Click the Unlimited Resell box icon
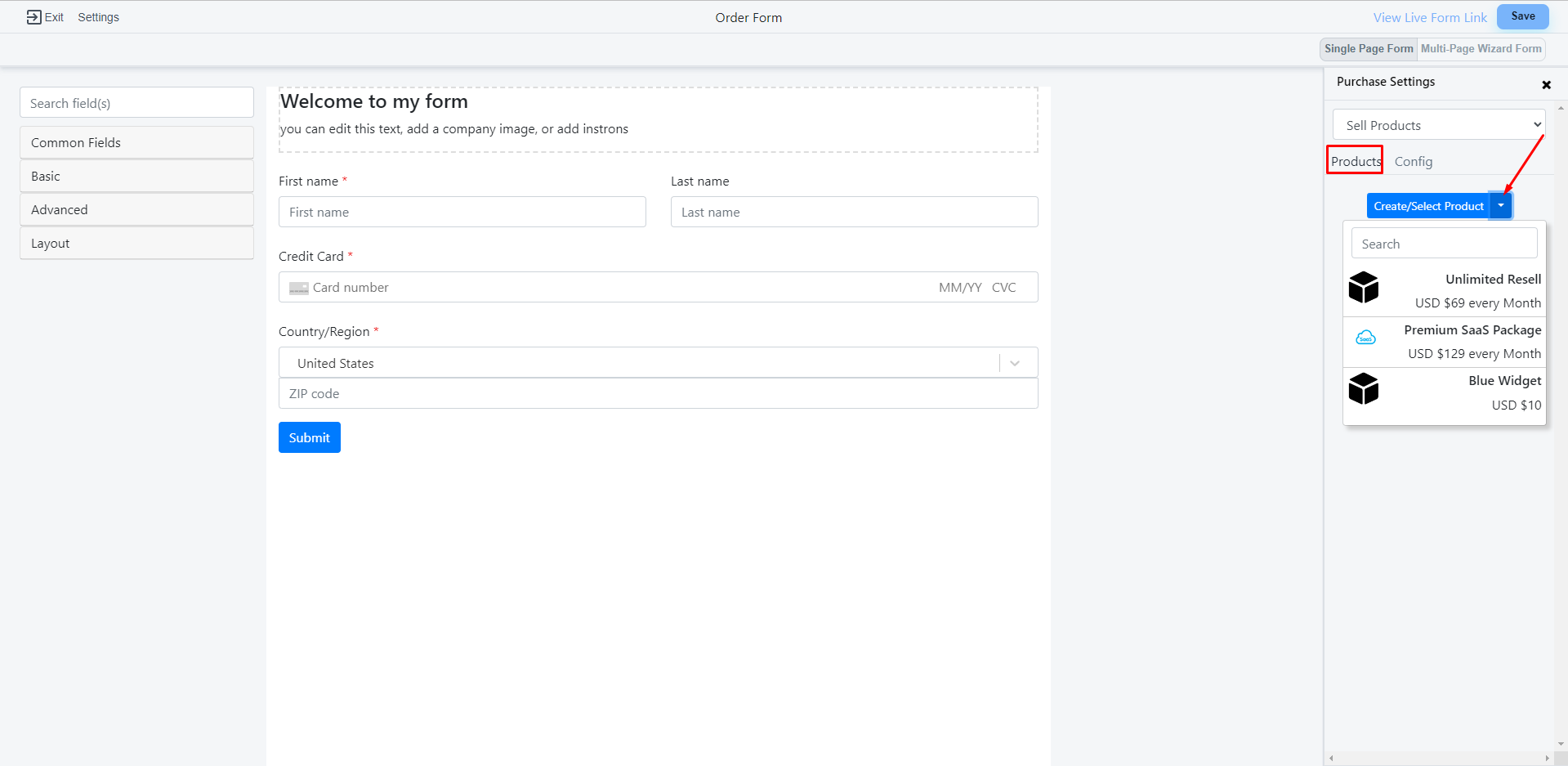 (x=1363, y=288)
